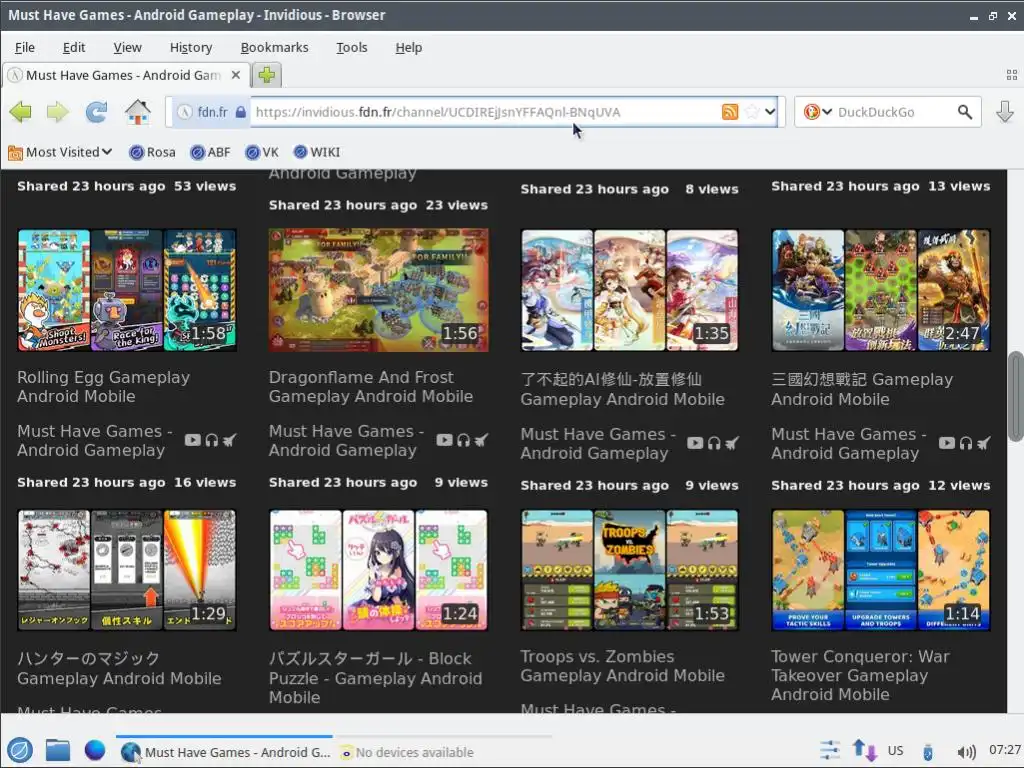Open YouTube link icon for 了不起的AI修仙 video
Image resolution: width=1024 pixels, height=768 pixels.
[x=696, y=443]
